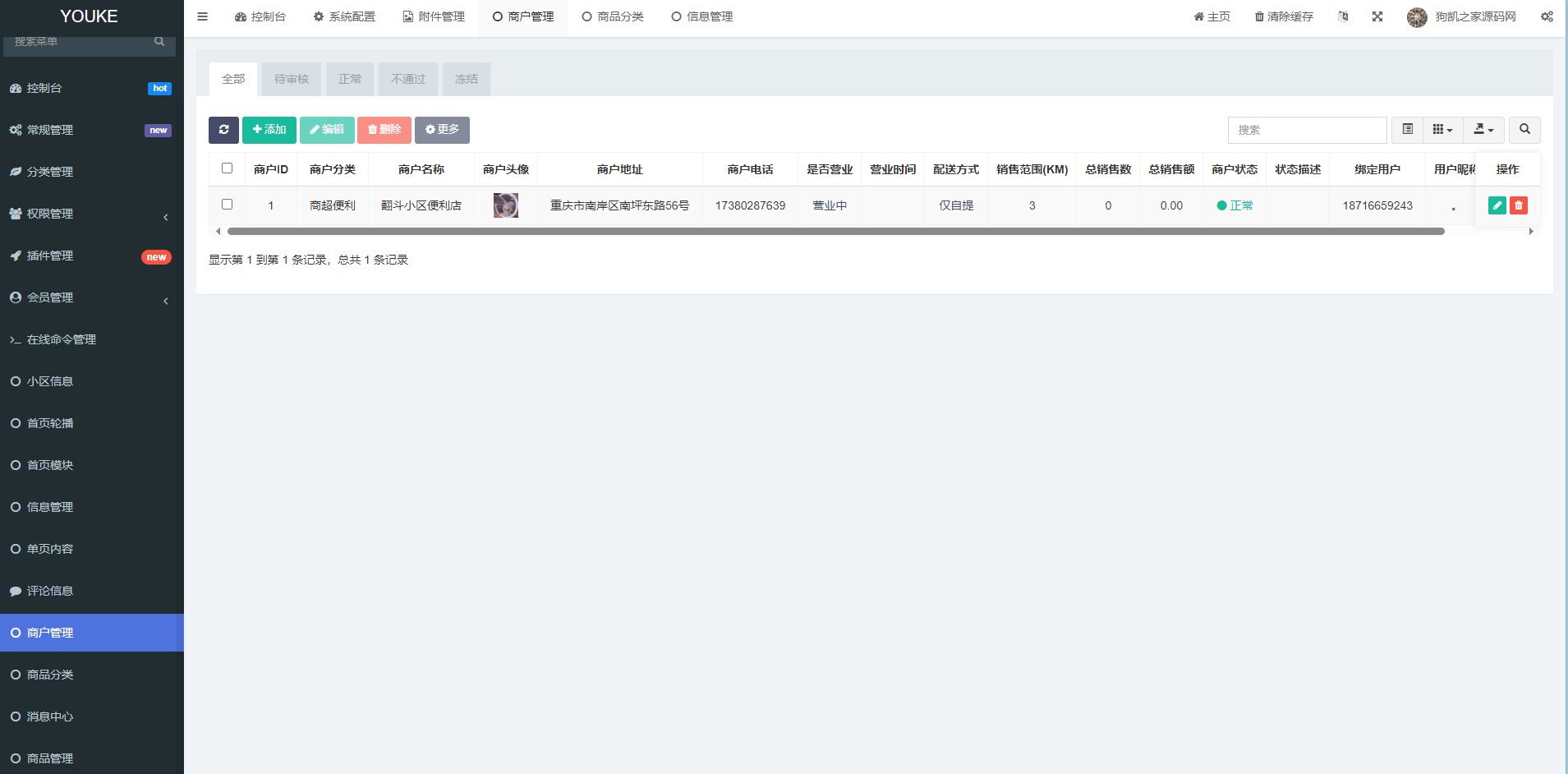Click the magnifier search button beside export
1568x774 pixels.
point(1524,130)
